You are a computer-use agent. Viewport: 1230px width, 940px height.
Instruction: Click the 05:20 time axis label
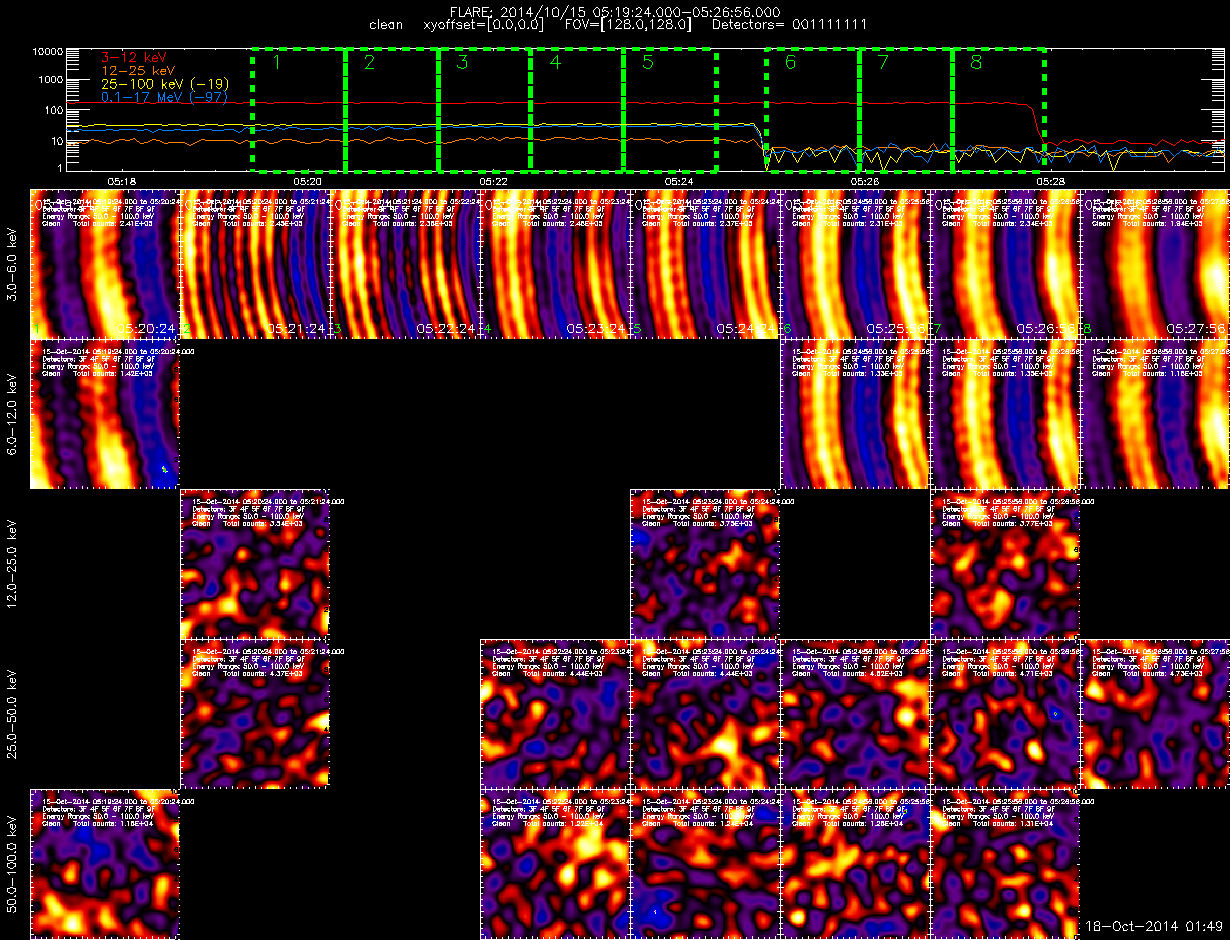click(308, 182)
